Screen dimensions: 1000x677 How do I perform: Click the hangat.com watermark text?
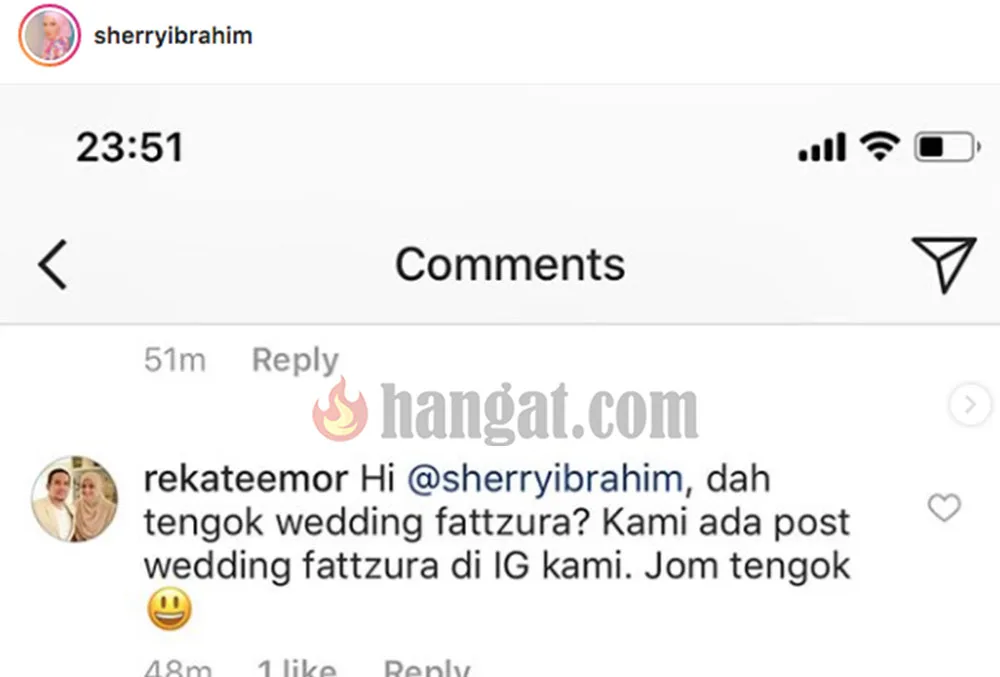coord(539,411)
